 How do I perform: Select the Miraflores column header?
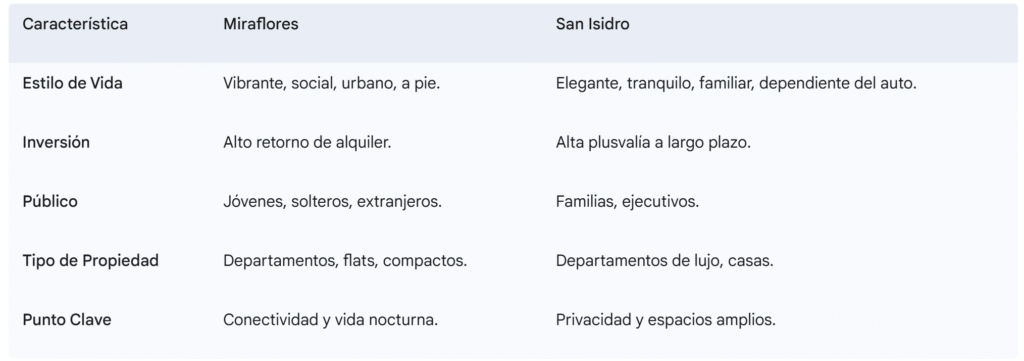pyautogui.click(x=261, y=24)
